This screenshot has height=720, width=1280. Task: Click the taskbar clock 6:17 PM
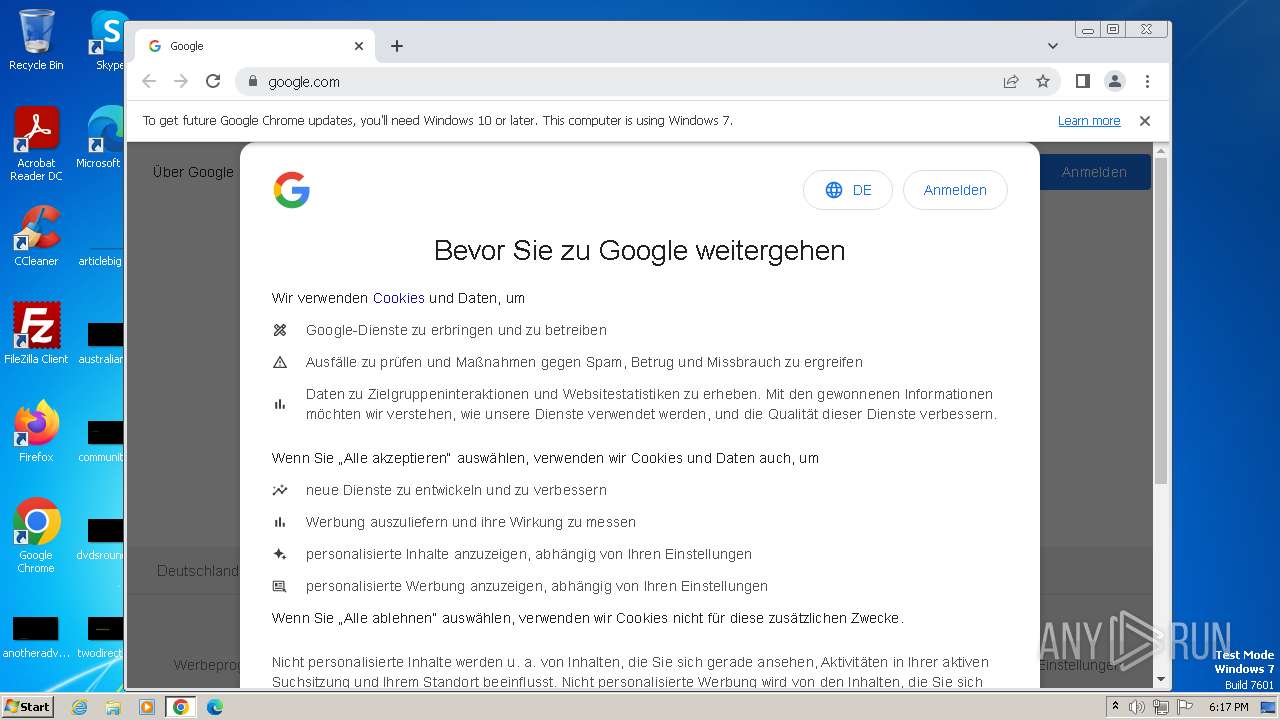[x=1228, y=707]
